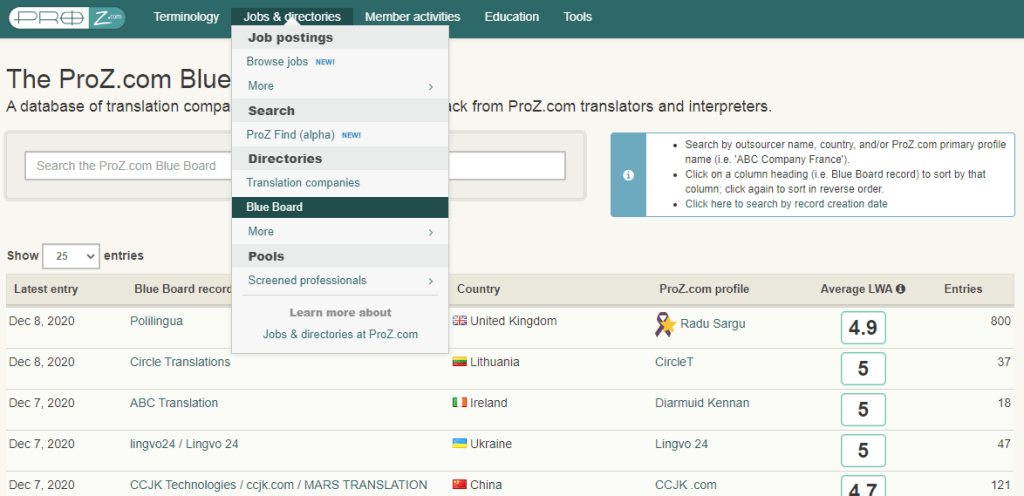Expand More under Directories

[340, 232]
